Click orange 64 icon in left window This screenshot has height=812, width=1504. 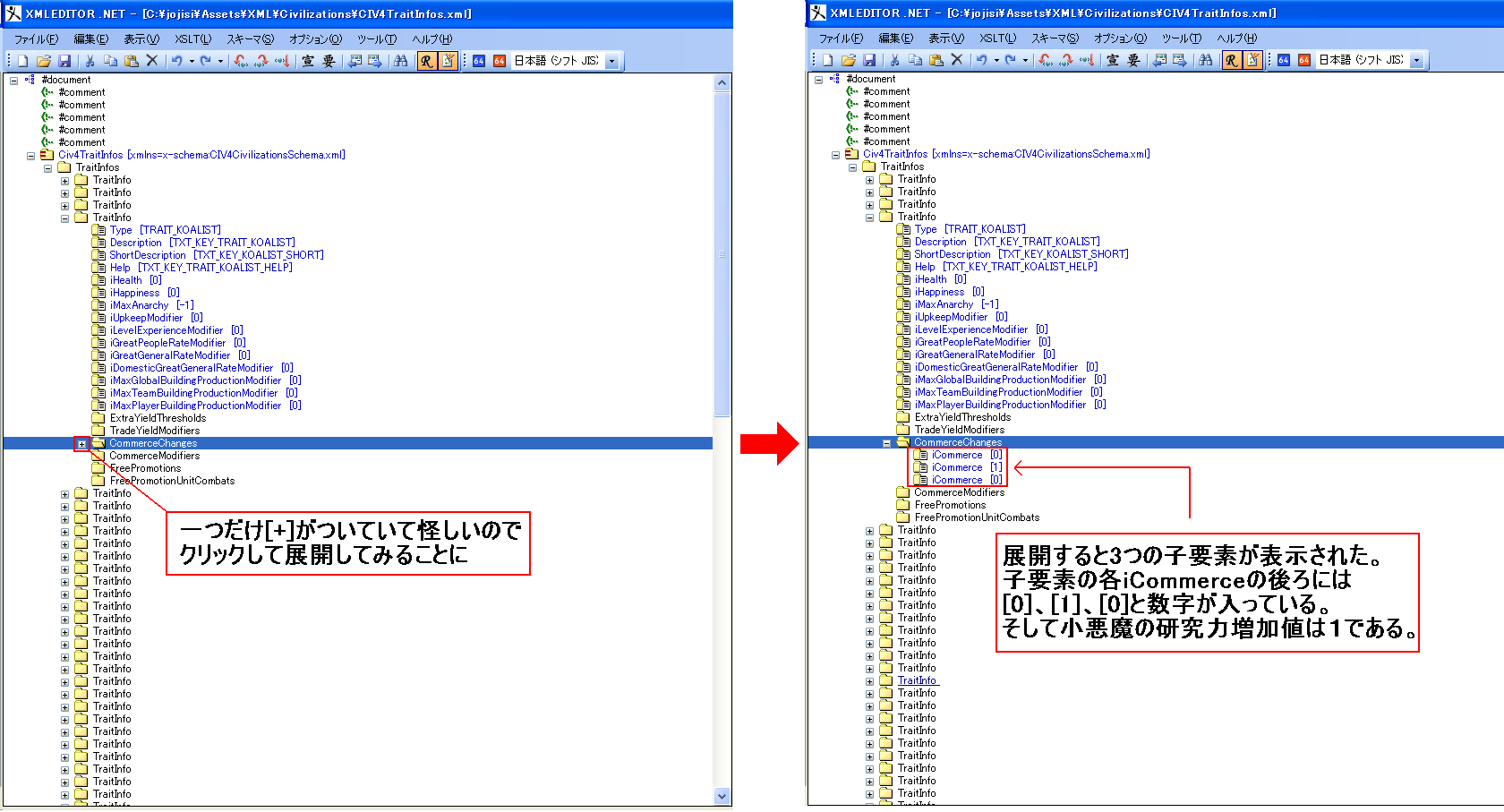point(500,61)
